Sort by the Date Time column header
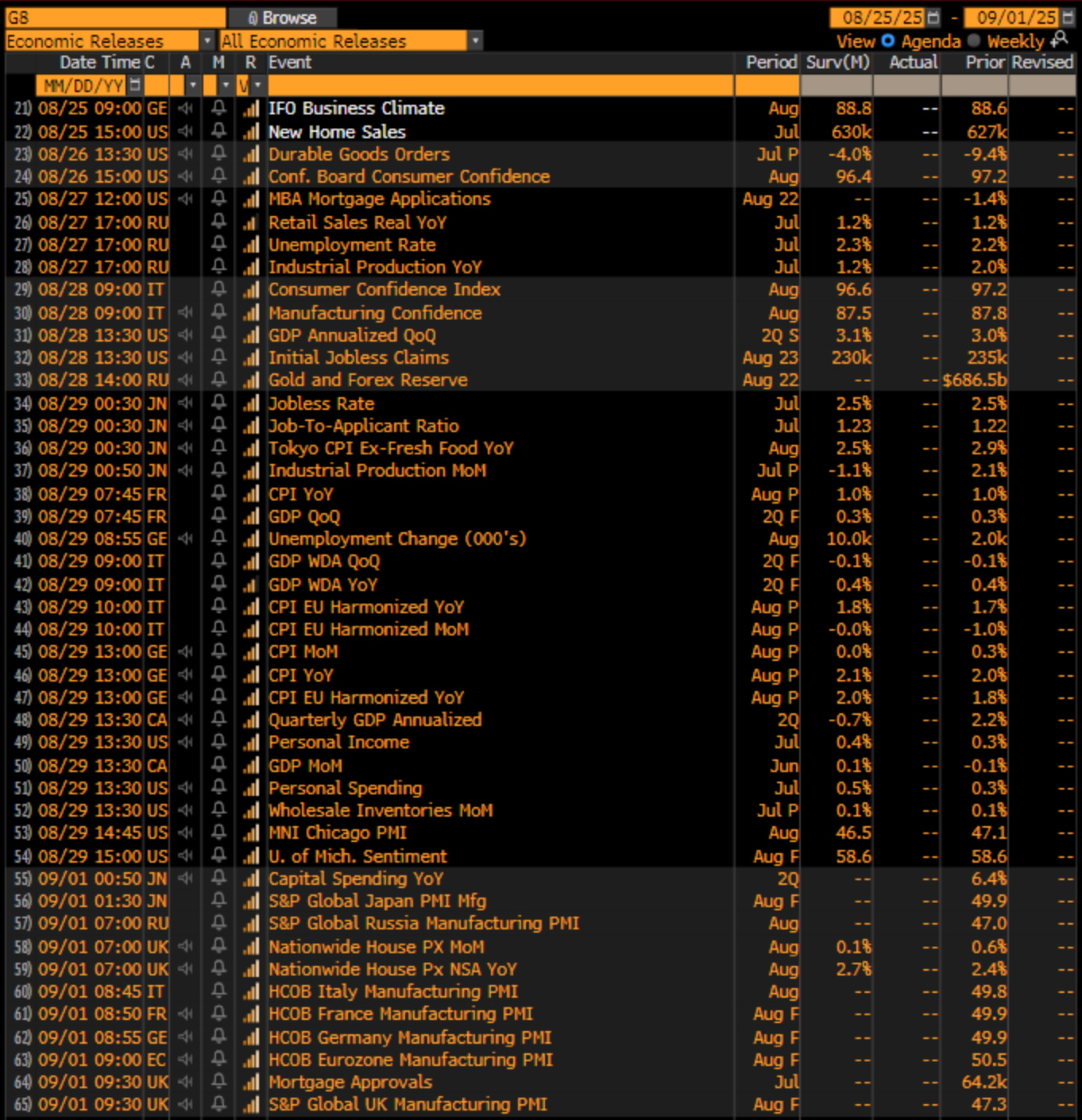The height and width of the screenshot is (1120, 1082). point(101,62)
